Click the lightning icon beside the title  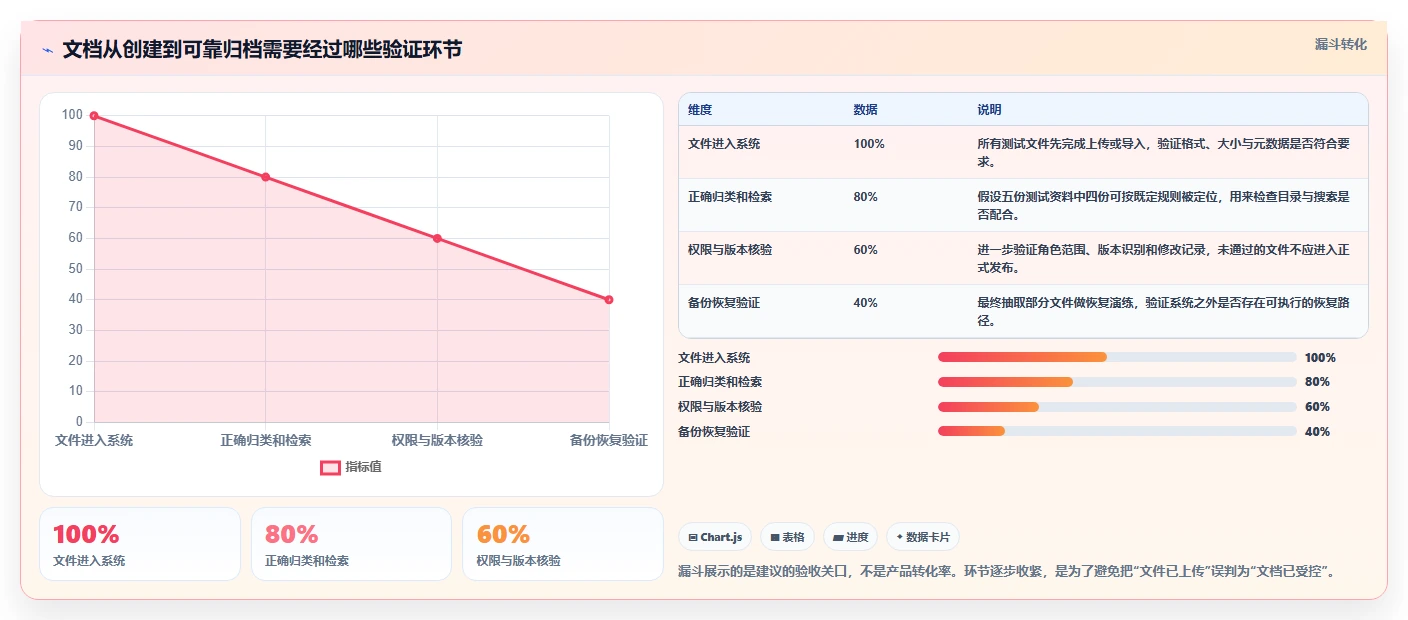tap(47, 50)
